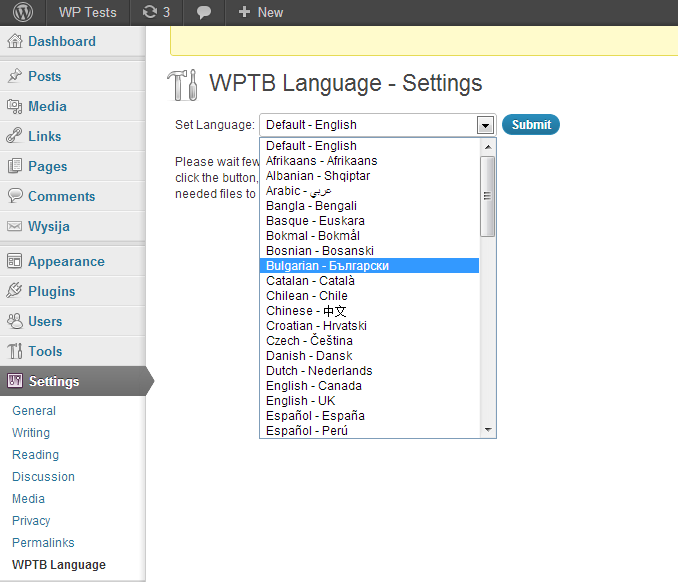678x582 pixels.
Task: Choose English - Canada option
Action: (369, 386)
